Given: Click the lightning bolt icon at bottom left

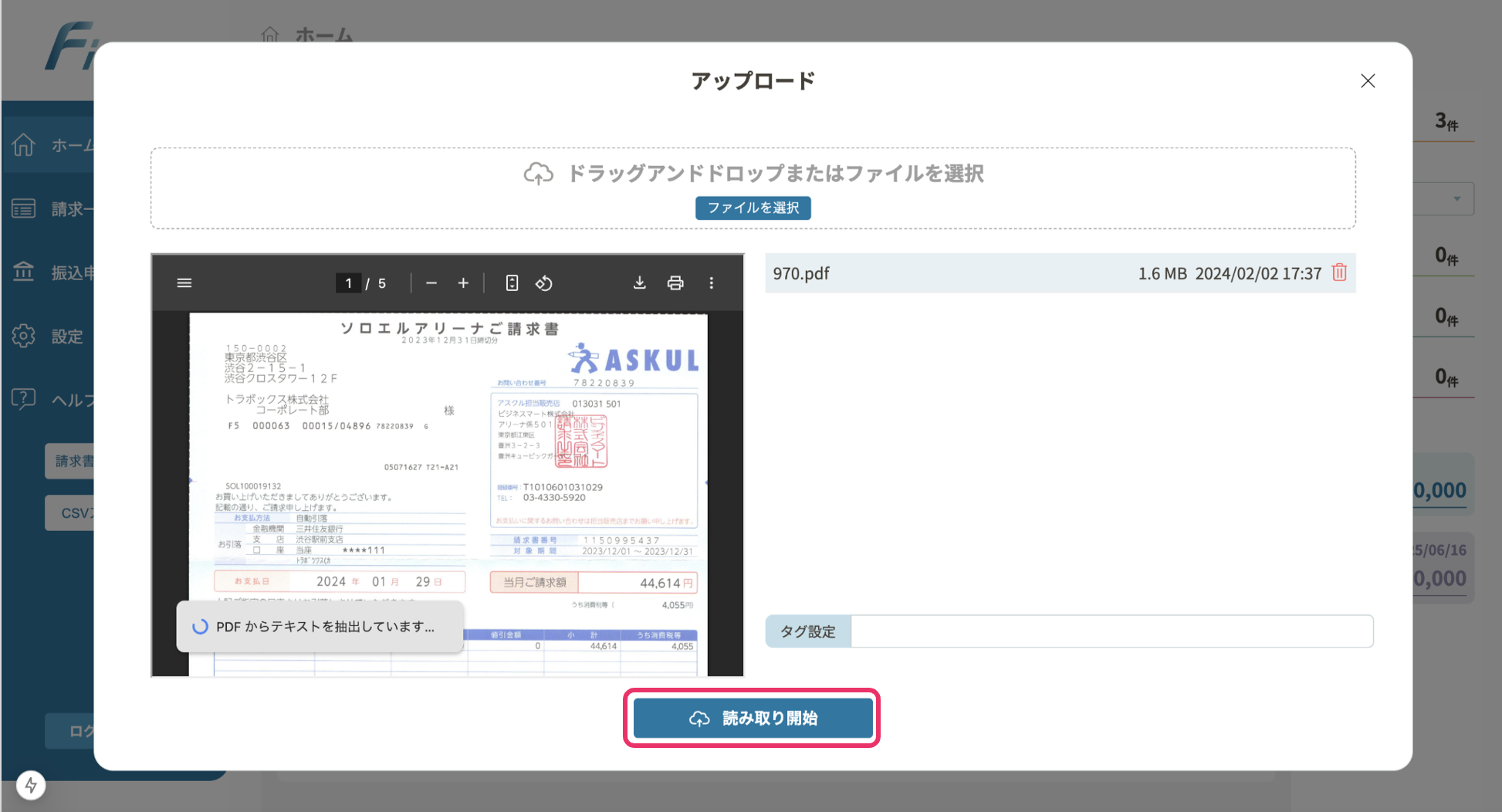Looking at the screenshot, I should 31,785.
